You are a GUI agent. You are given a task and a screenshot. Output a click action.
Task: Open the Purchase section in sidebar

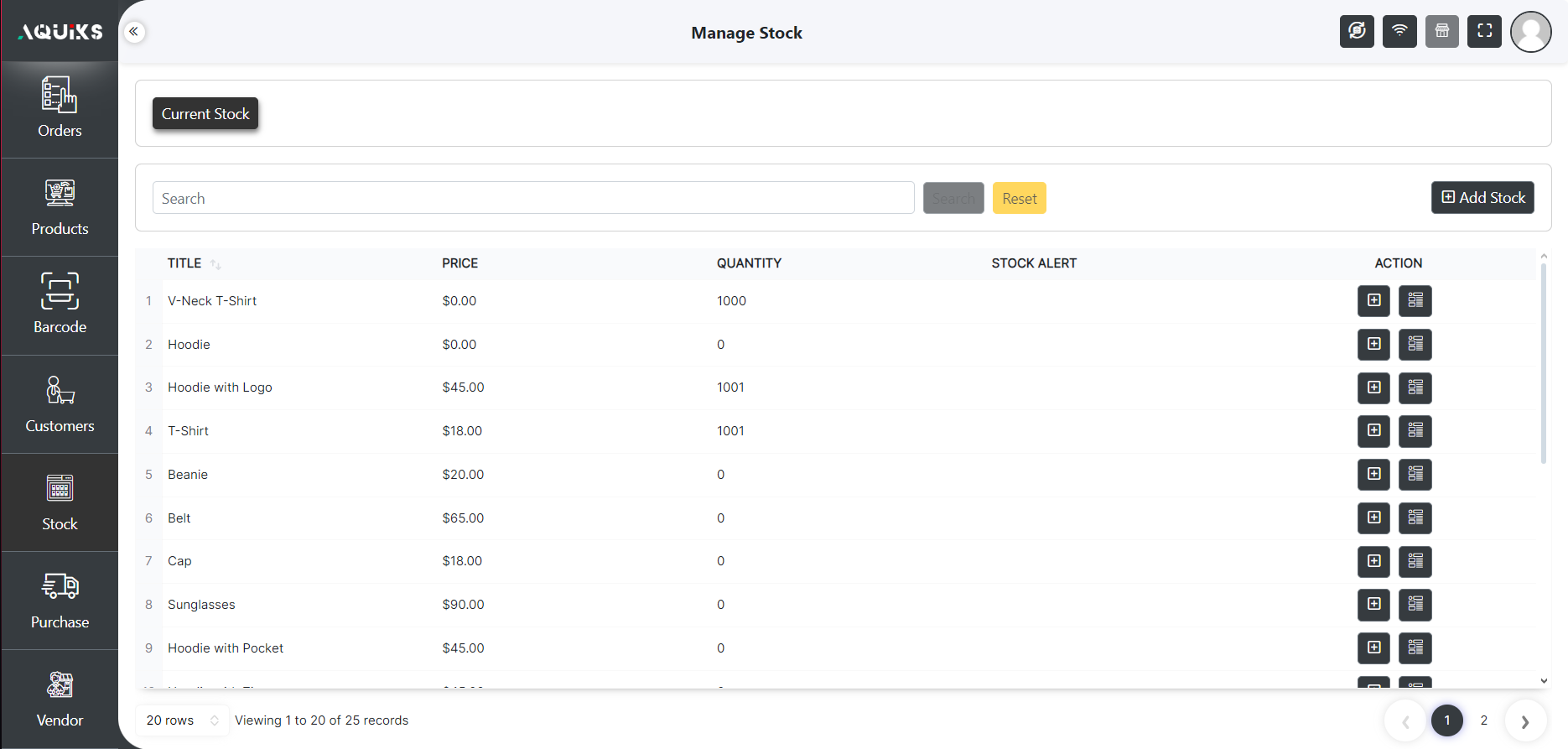pyautogui.click(x=60, y=601)
